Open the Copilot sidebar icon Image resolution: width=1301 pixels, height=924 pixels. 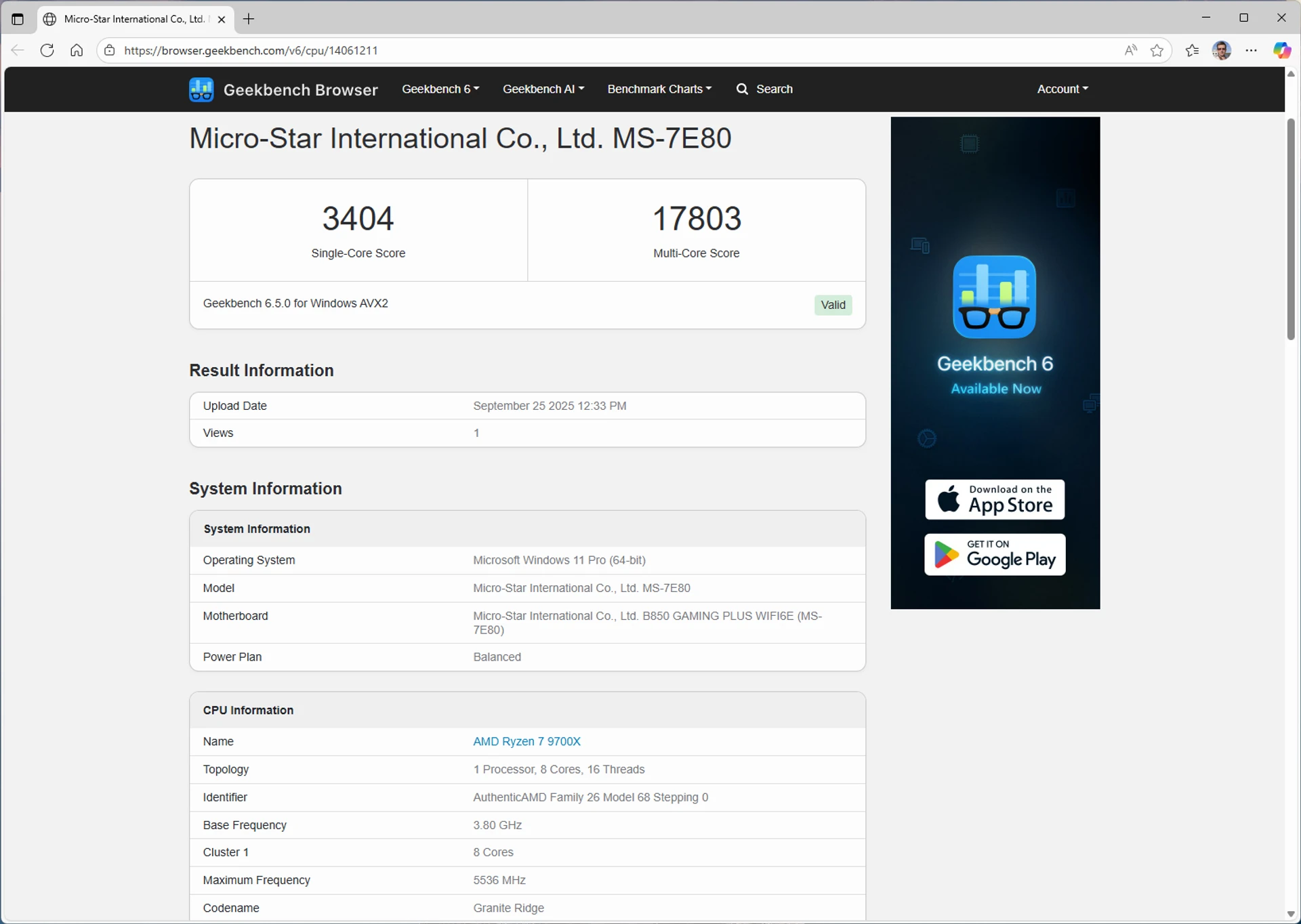point(1281,50)
